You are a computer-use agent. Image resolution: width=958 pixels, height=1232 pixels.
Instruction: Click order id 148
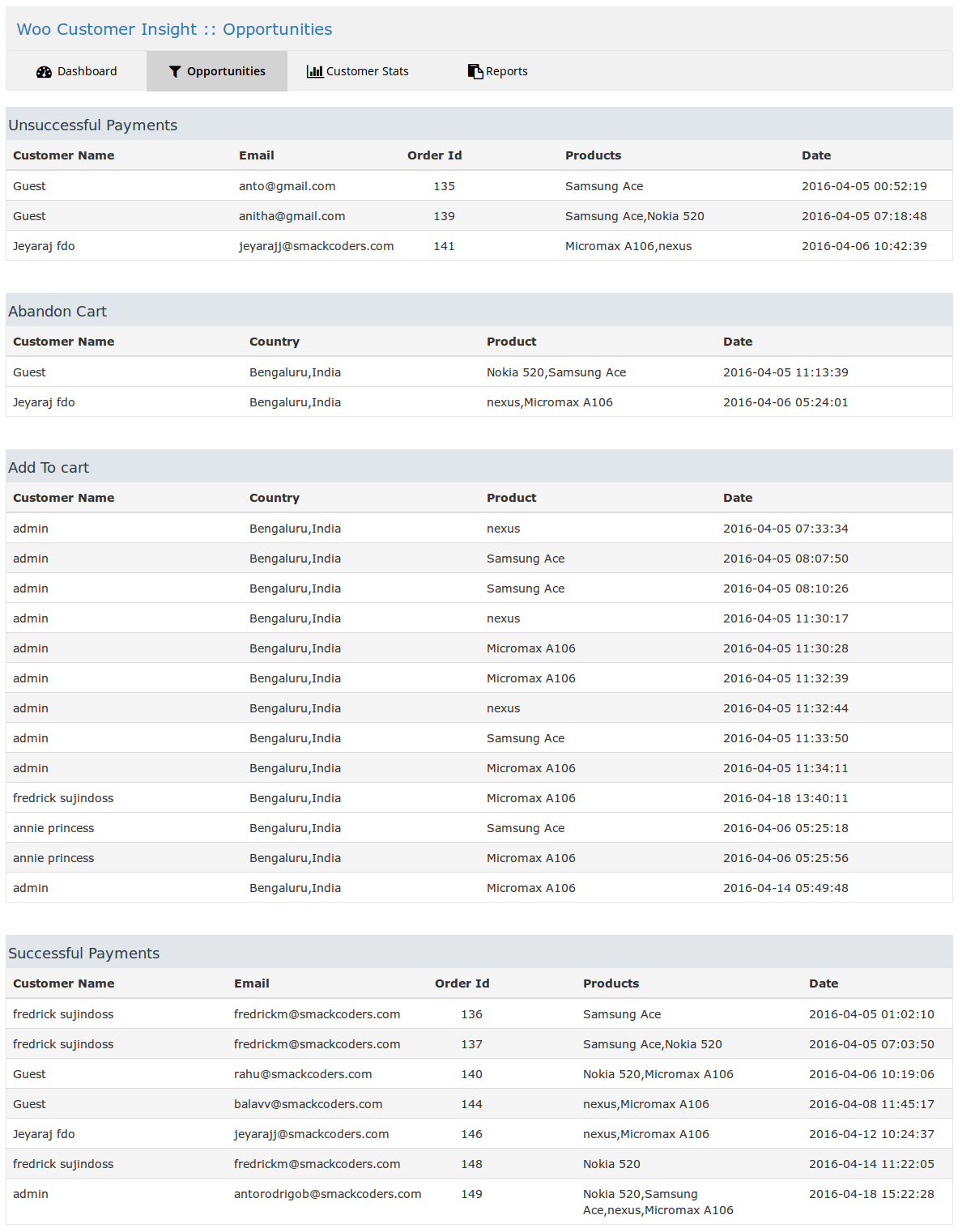coord(471,1164)
